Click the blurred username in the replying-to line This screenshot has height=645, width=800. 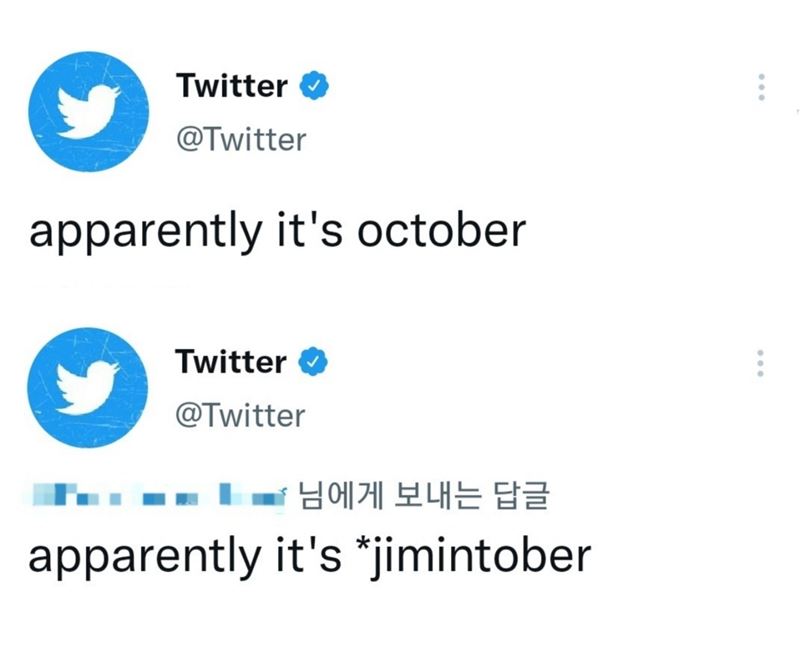point(158,494)
